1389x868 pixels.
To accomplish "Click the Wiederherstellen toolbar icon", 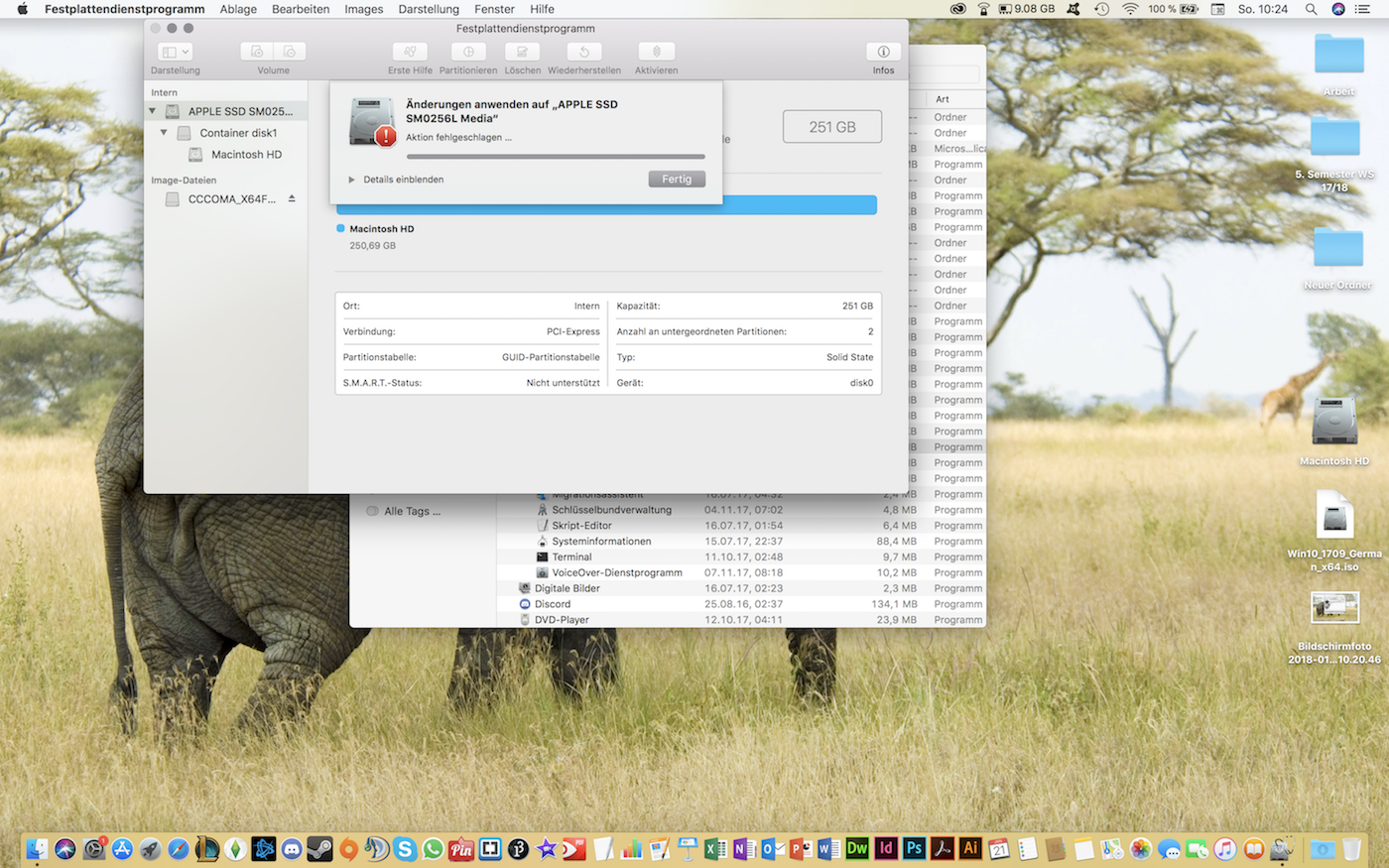I will pyautogui.click(x=584, y=52).
